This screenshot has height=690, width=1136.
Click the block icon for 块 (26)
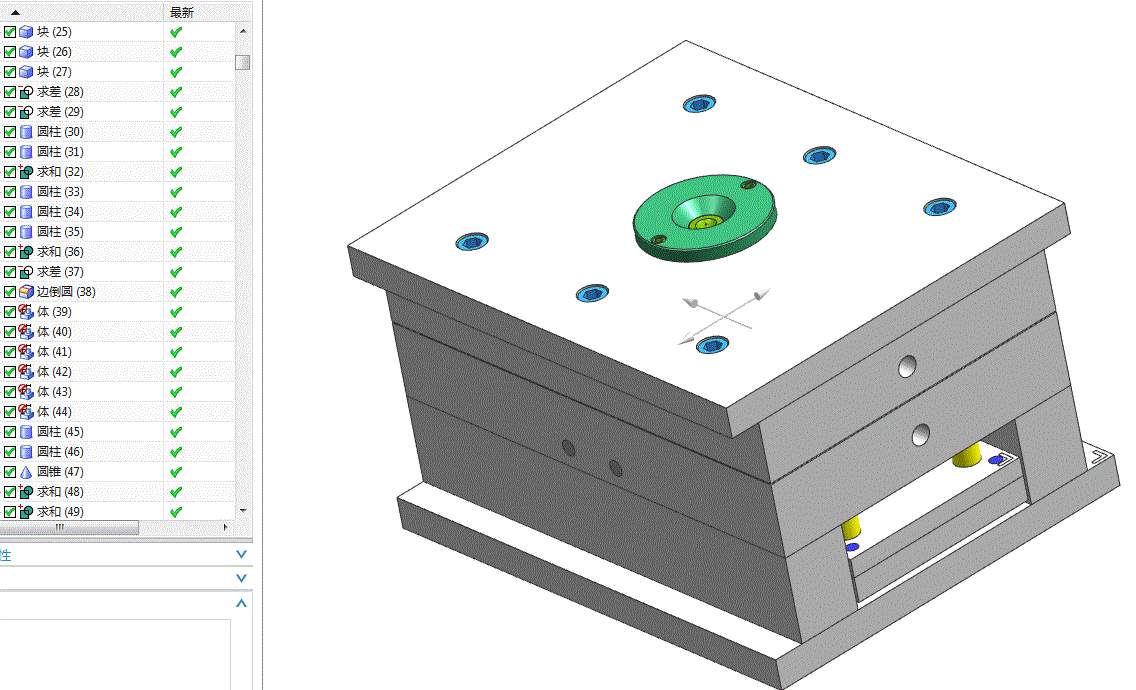coord(26,52)
